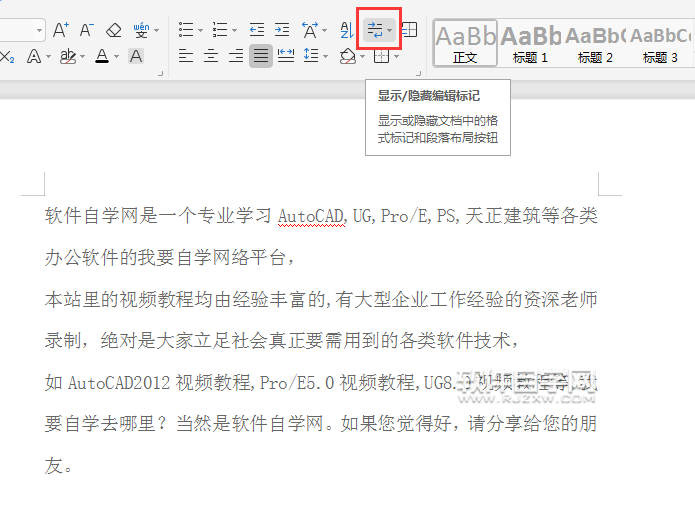Open the borders dropdown arrow
The image size is (695, 523).
[396, 57]
